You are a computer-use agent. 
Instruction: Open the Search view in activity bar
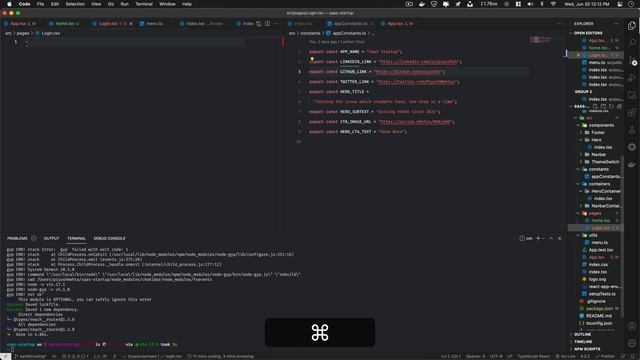tap(632, 42)
